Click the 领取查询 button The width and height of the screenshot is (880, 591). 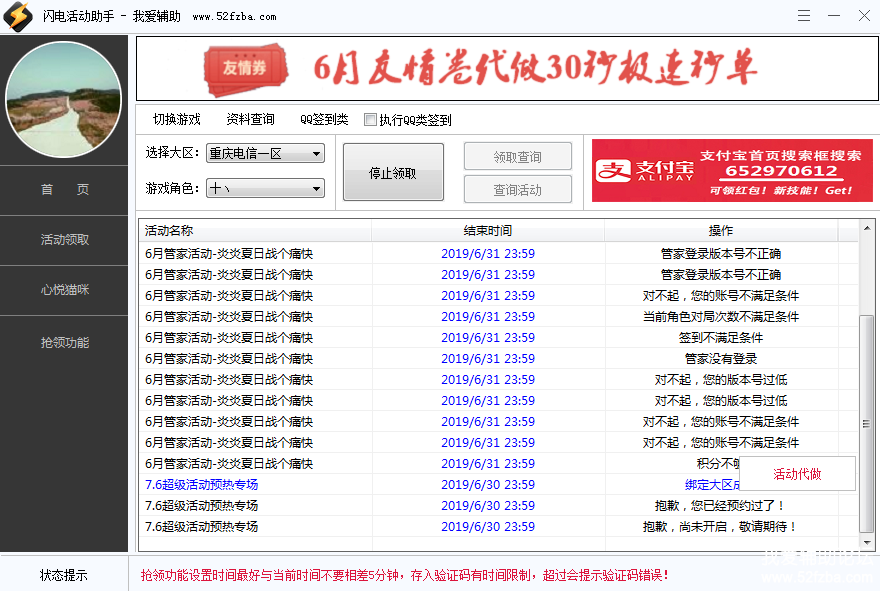click(517, 157)
